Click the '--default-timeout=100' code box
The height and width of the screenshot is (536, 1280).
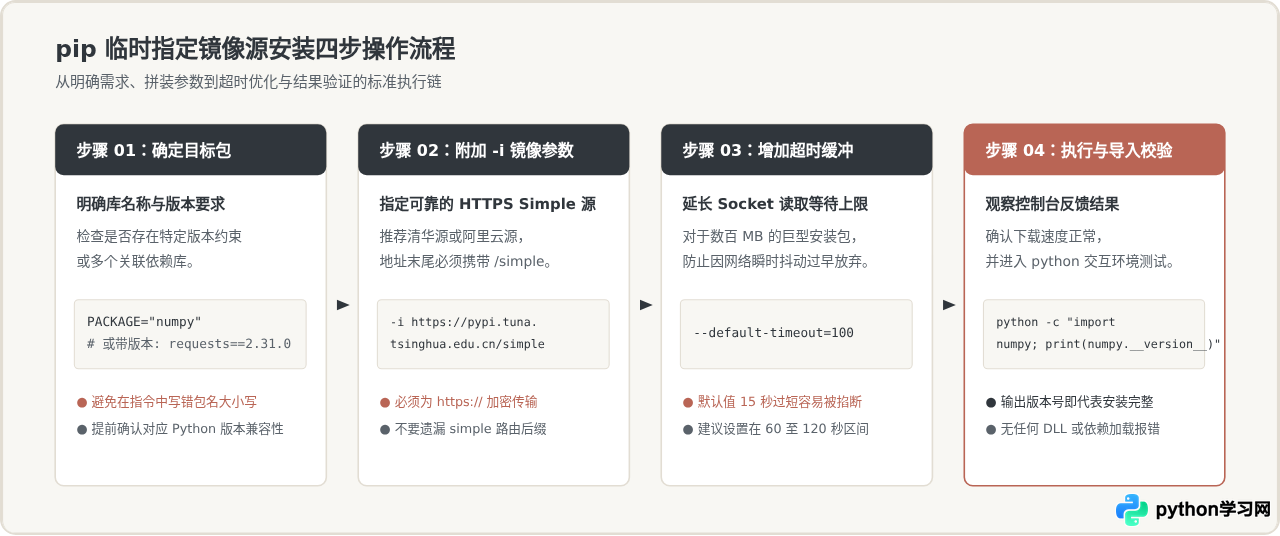click(x=796, y=334)
